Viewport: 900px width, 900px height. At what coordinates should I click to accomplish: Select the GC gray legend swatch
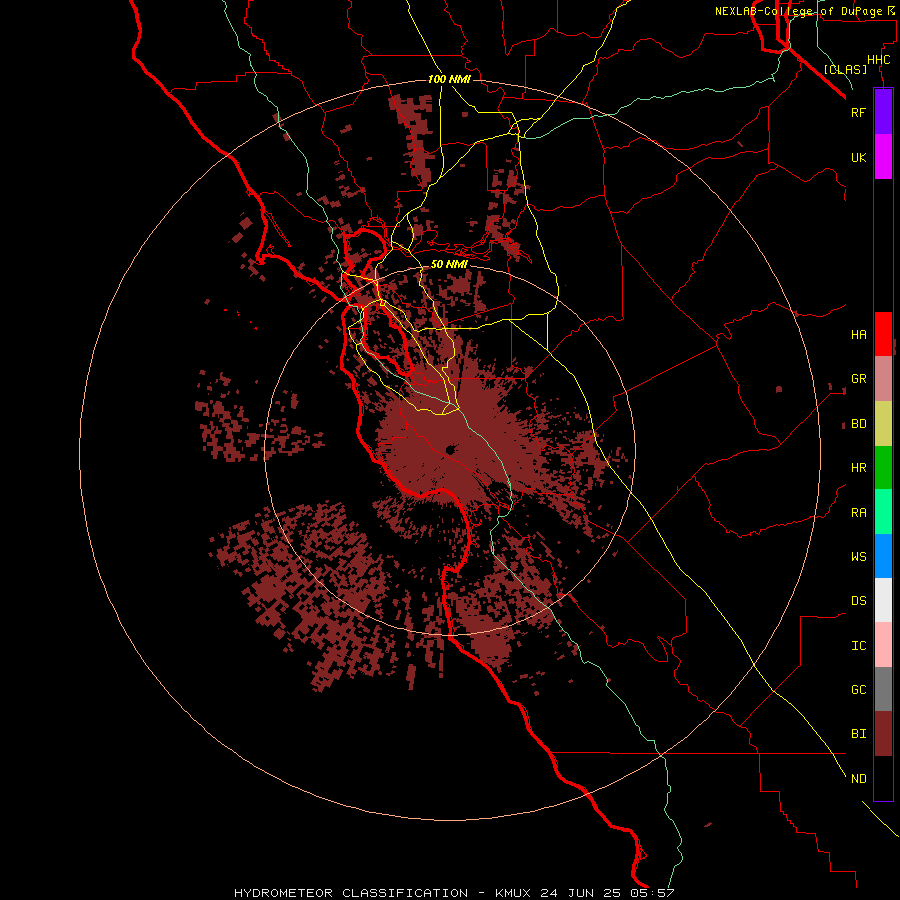pos(883,689)
